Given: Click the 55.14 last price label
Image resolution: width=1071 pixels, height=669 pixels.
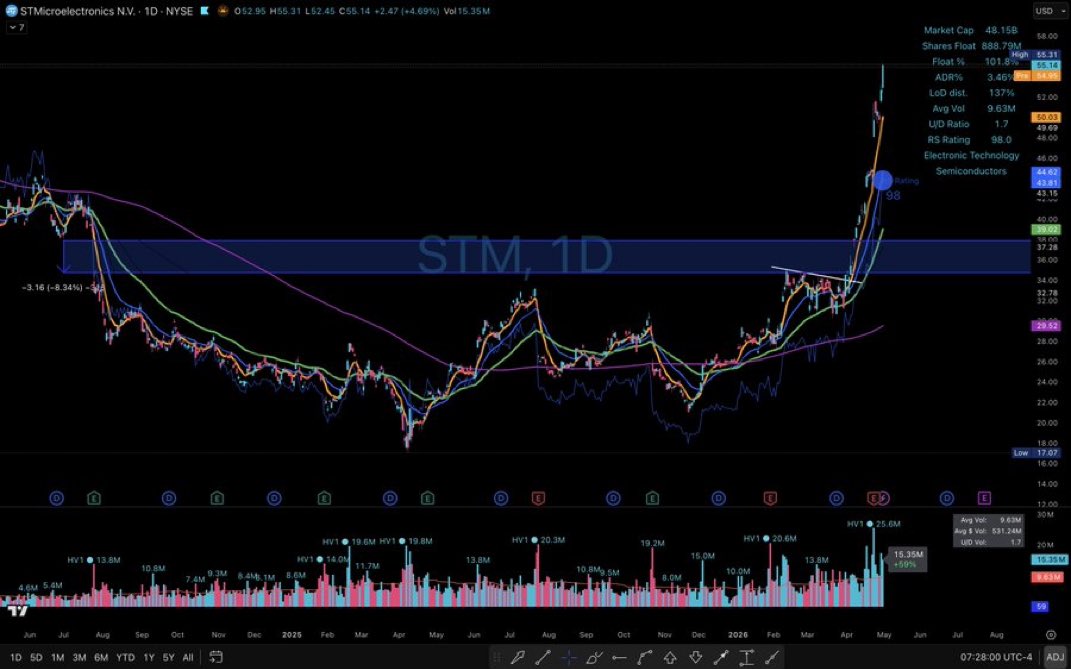Looking at the screenshot, I should pos(1047,65).
